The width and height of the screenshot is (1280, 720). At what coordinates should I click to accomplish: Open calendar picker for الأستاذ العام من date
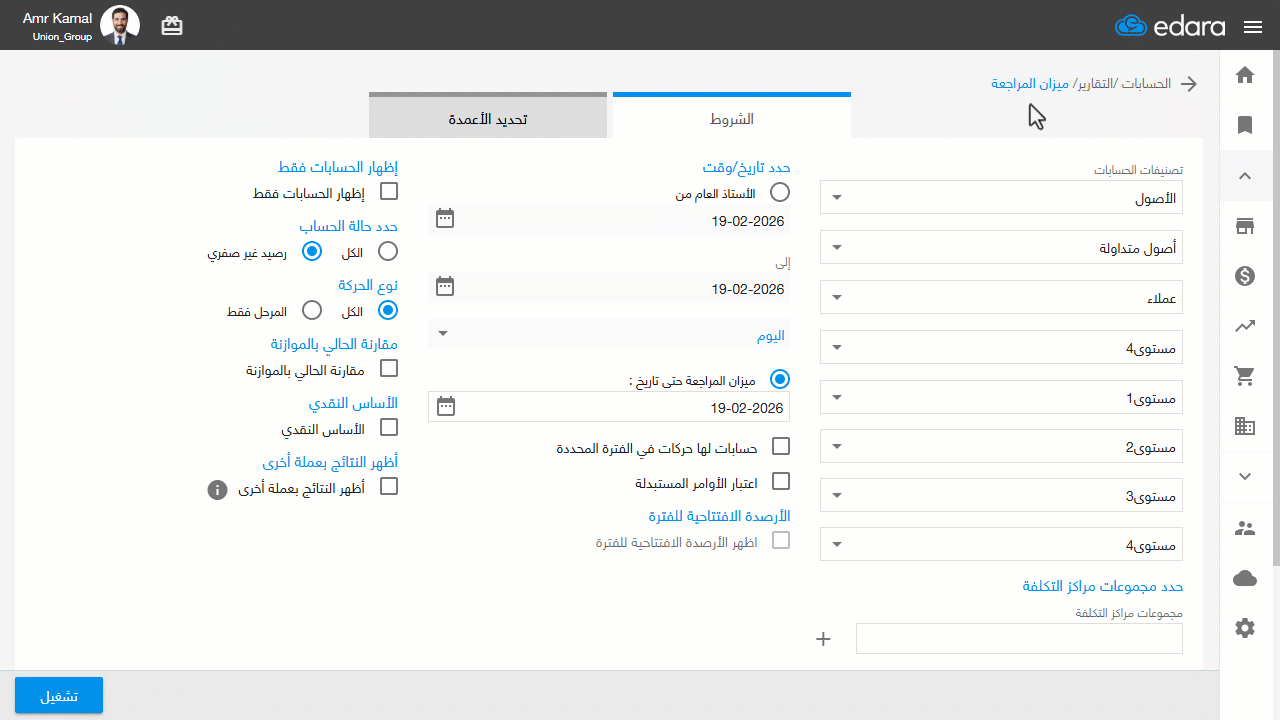[445, 218]
